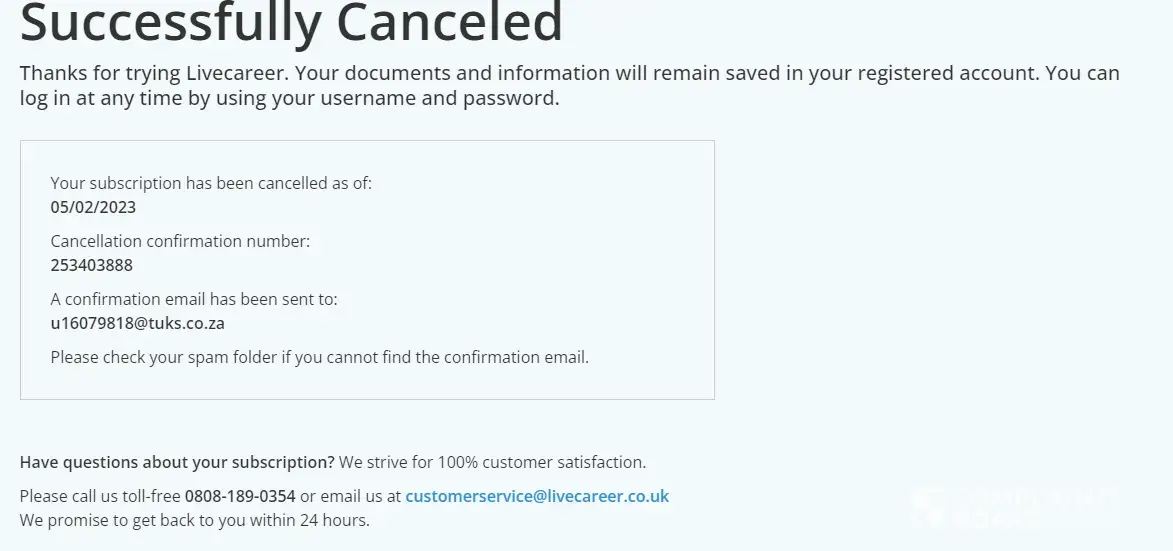Click "log in at any time" sentence line
1173x551 pixels.
pos(289,98)
